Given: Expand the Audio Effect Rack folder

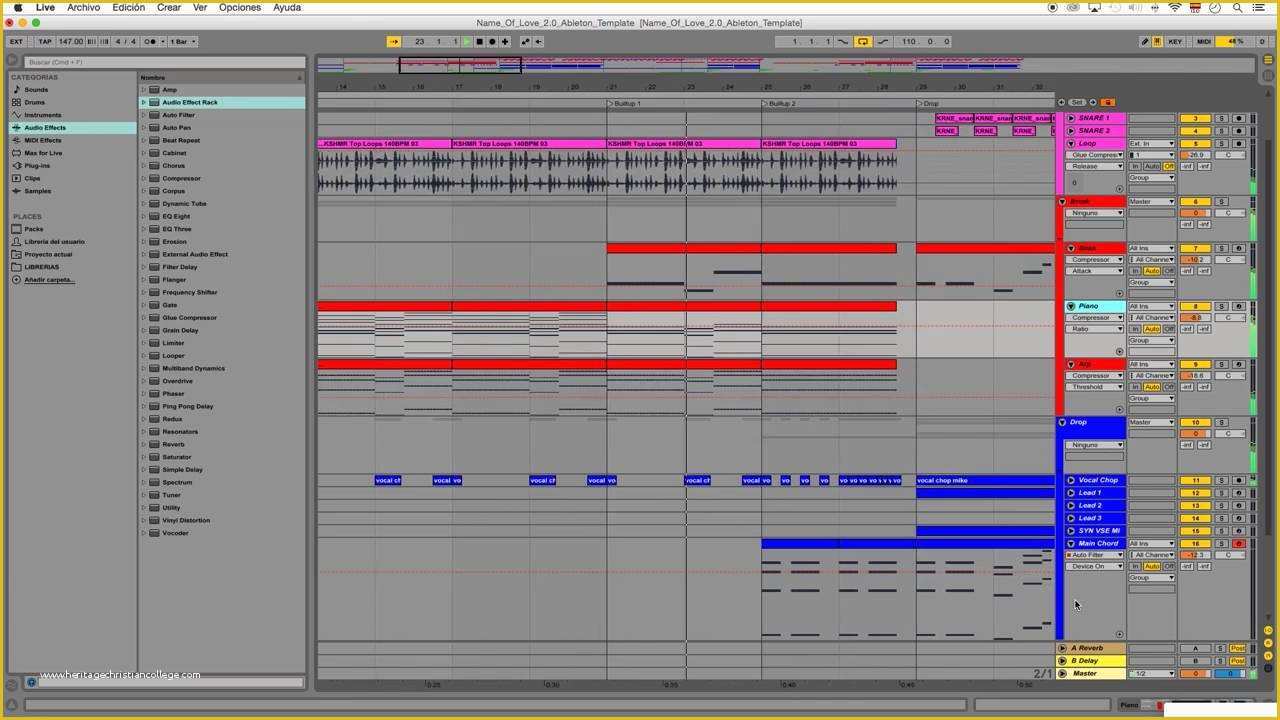Looking at the screenshot, I should tap(143, 102).
